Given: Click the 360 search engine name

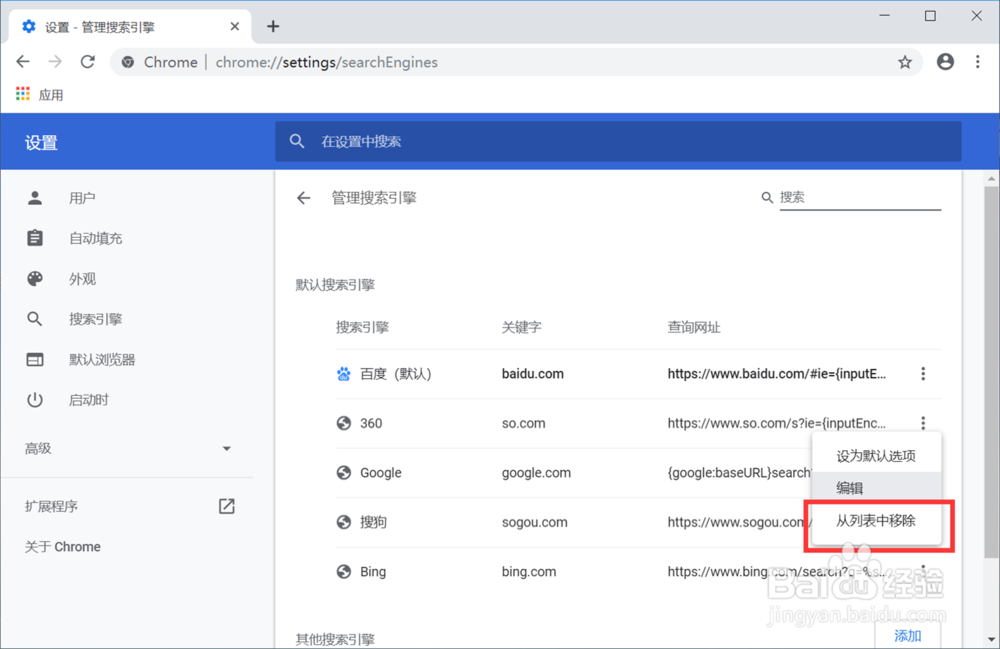Looking at the screenshot, I should coord(371,423).
